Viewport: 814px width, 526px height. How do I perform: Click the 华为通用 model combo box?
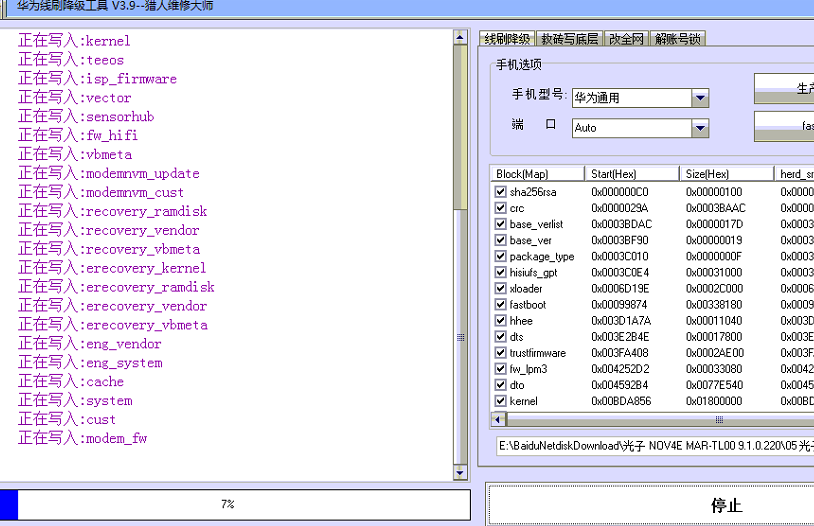pos(640,98)
